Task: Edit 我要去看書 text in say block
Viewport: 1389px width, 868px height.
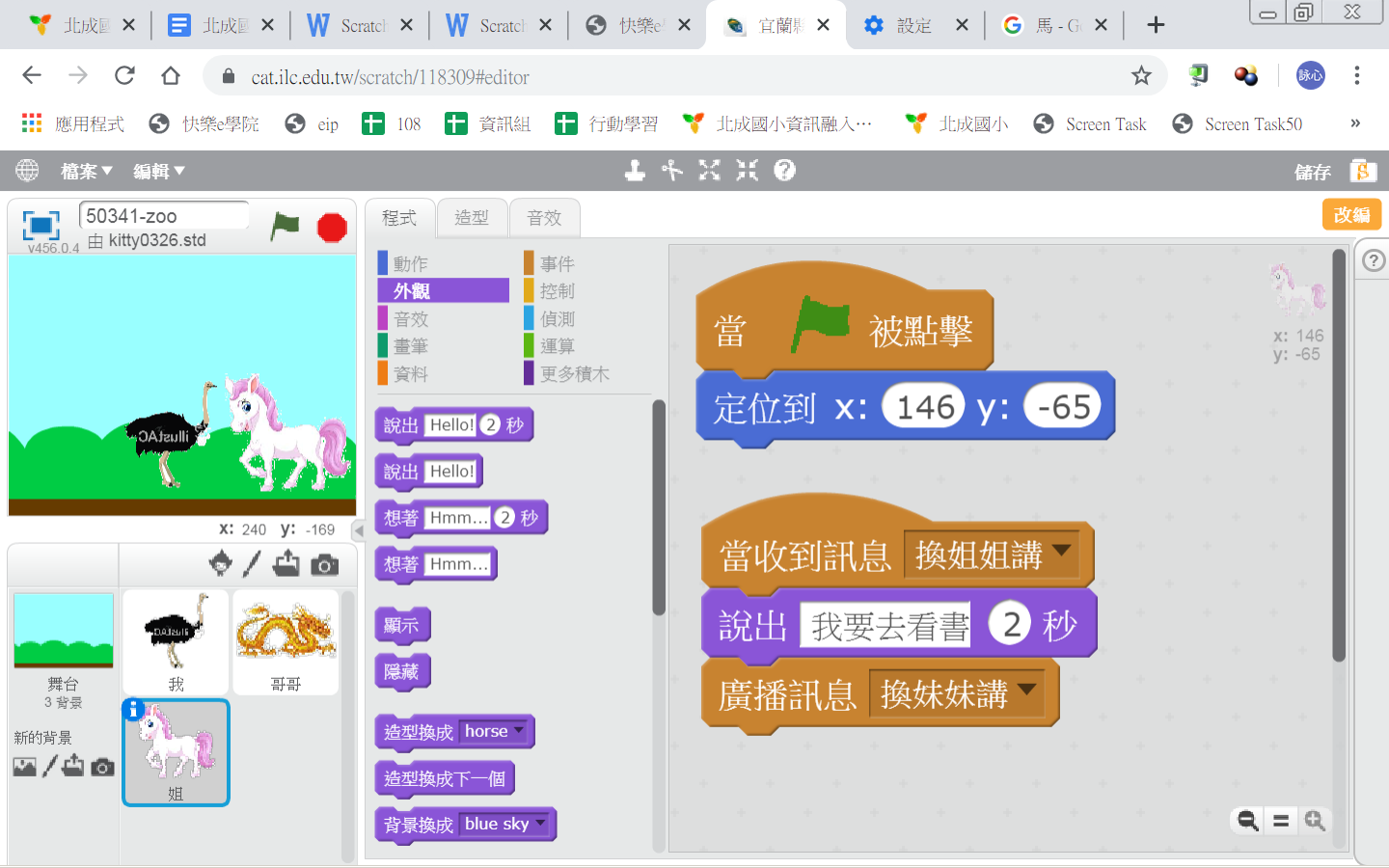Action: (x=886, y=626)
